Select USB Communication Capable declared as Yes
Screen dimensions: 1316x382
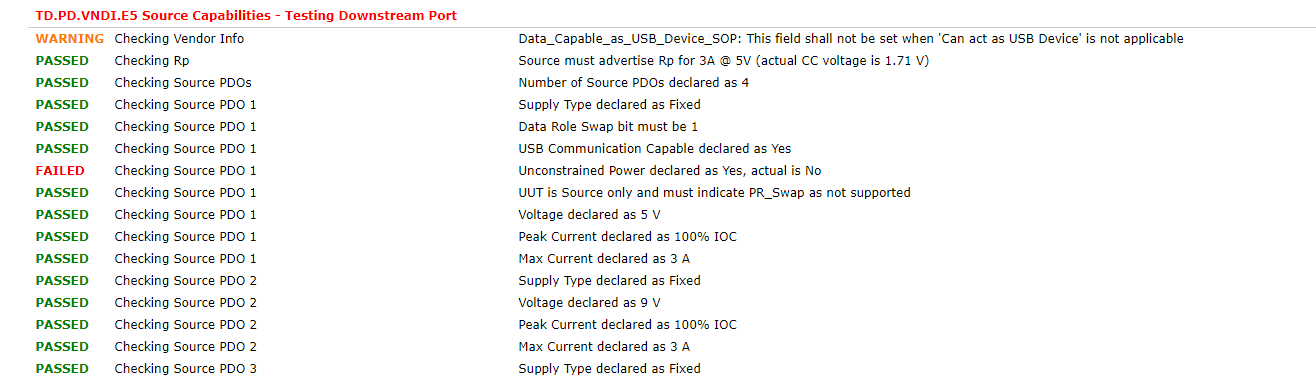click(x=655, y=148)
